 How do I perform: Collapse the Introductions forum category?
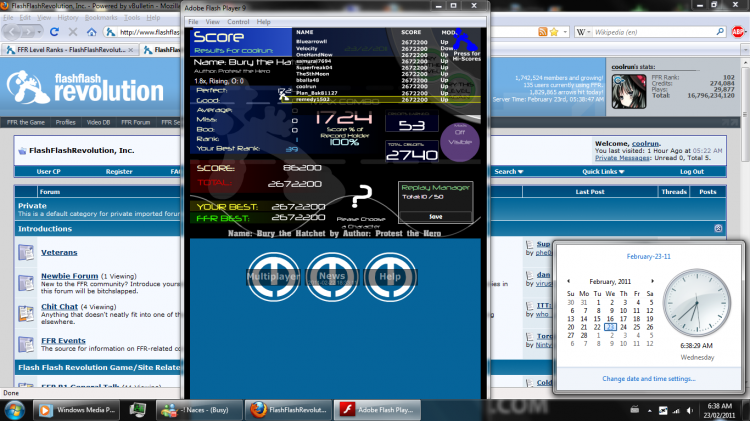pyautogui.click(x=718, y=228)
